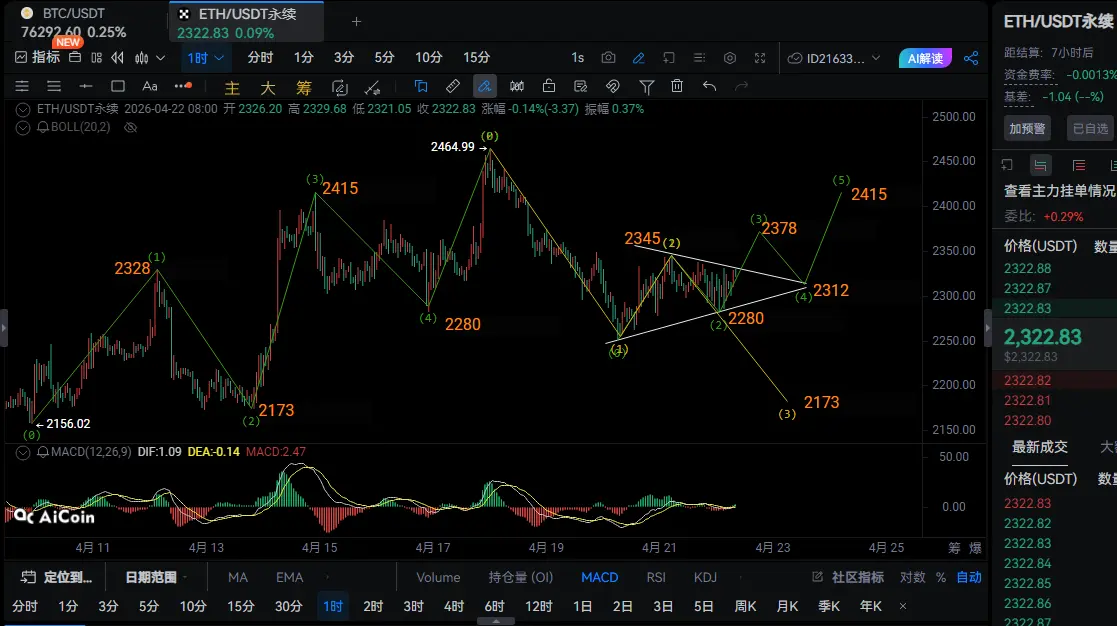1117x626 pixels.
Task: Click the hexagon chart settings icon
Action: 730,58
